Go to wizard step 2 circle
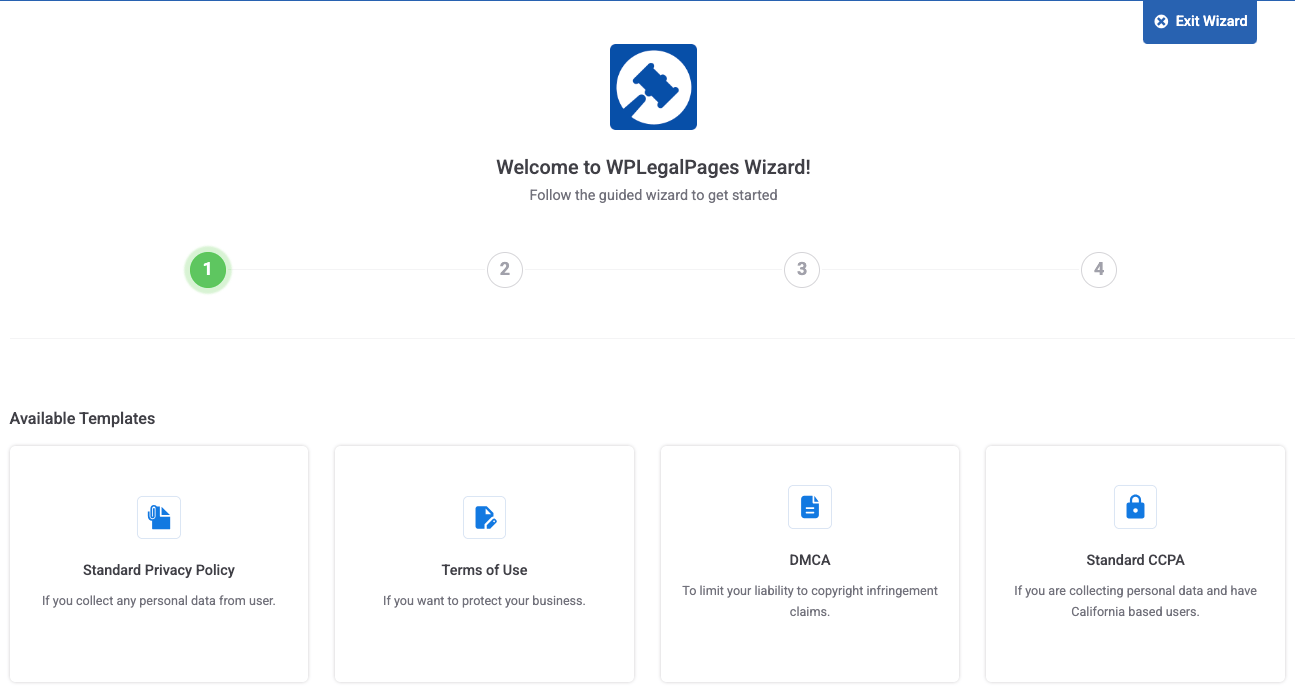The image size is (1295, 693). coord(505,269)
